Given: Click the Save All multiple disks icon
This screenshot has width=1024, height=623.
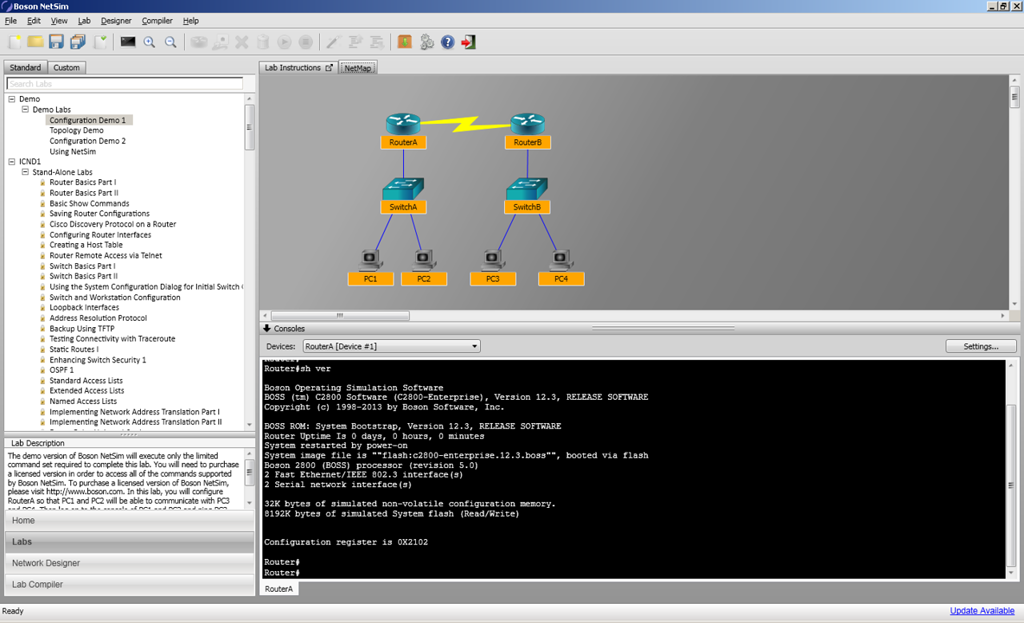Looking at the screenshot, I should coord(78,42).
